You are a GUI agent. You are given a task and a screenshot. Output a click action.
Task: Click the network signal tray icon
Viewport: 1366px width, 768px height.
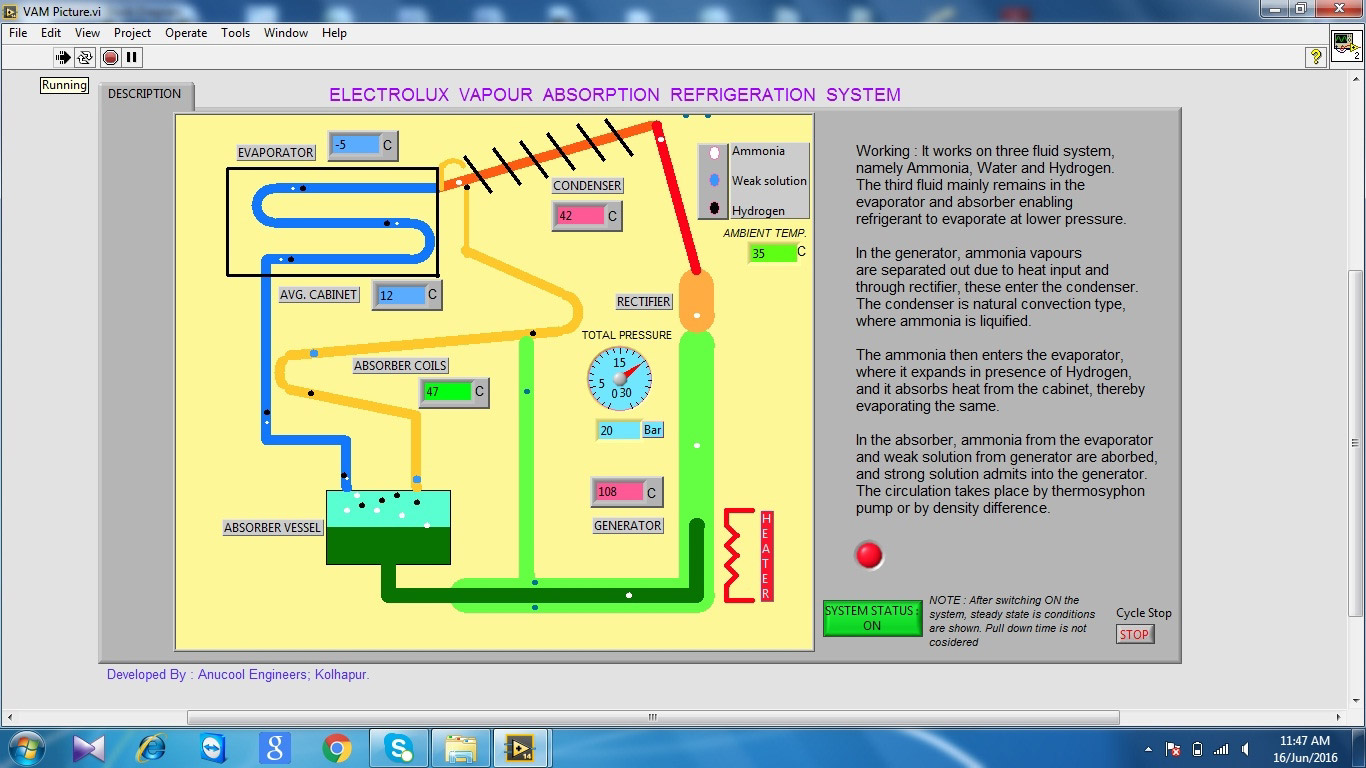pos(1221,749)
